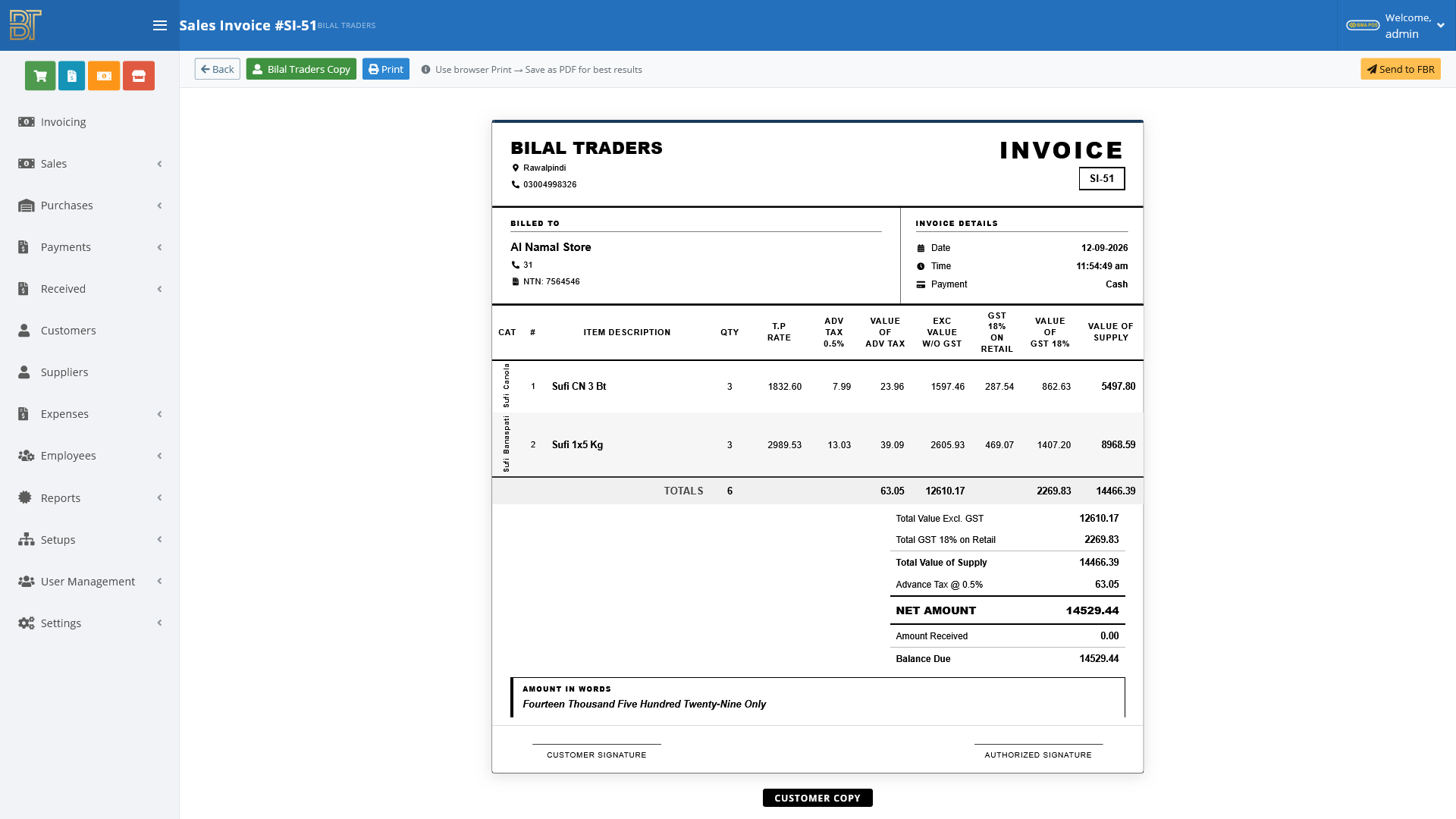Click NTN: 7564546 text
The image size is (1456, 819).
tap(551, 281)
